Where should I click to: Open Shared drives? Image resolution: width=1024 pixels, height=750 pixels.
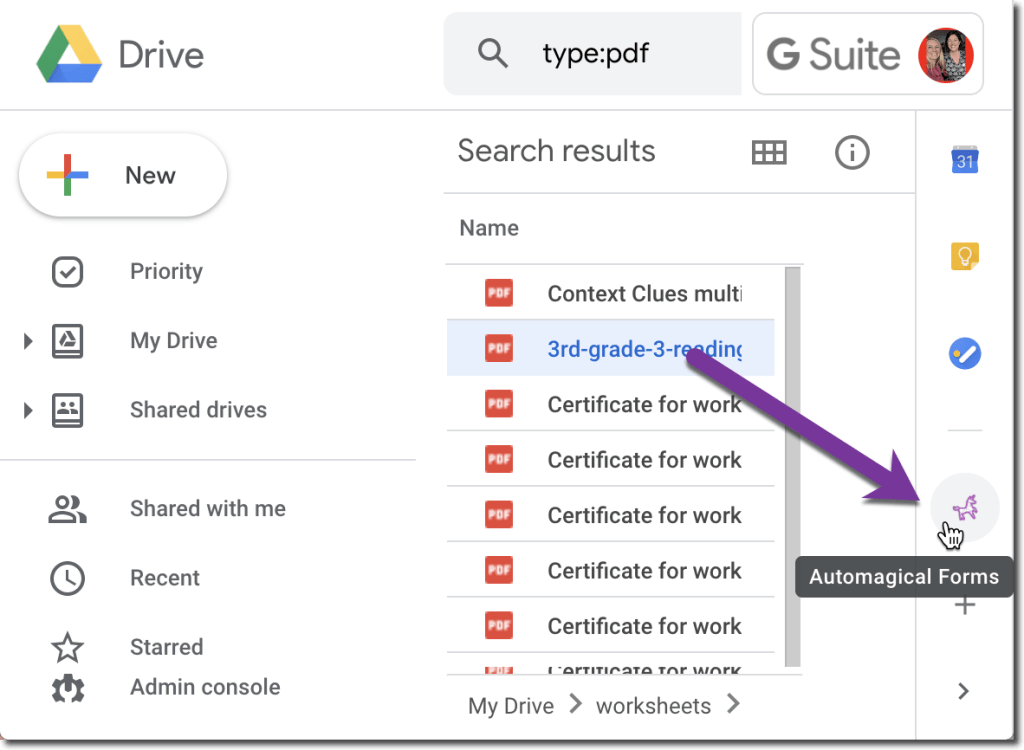(x=198, y=410)
